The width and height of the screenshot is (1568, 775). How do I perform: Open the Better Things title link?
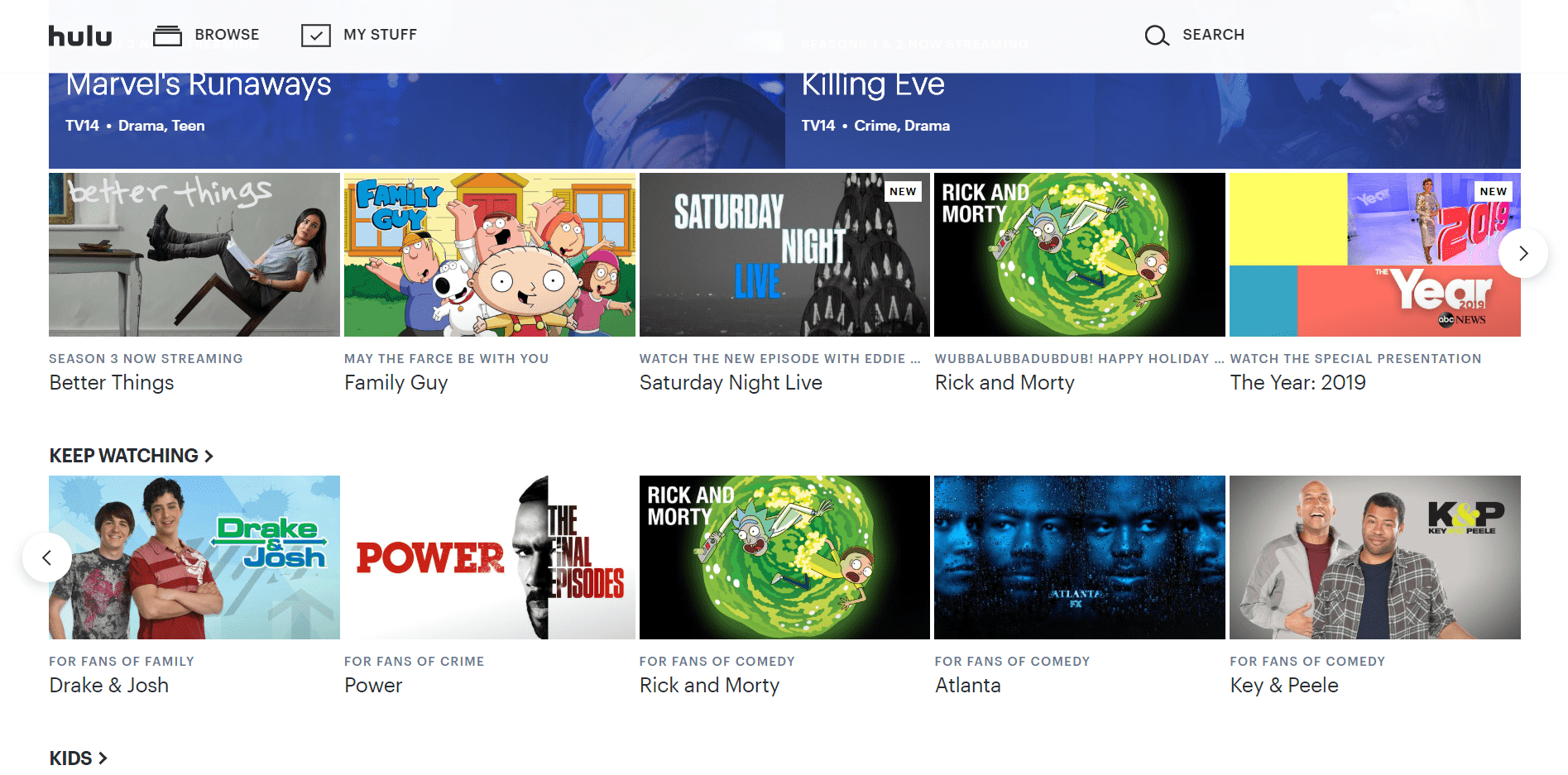tap(112, 383)
